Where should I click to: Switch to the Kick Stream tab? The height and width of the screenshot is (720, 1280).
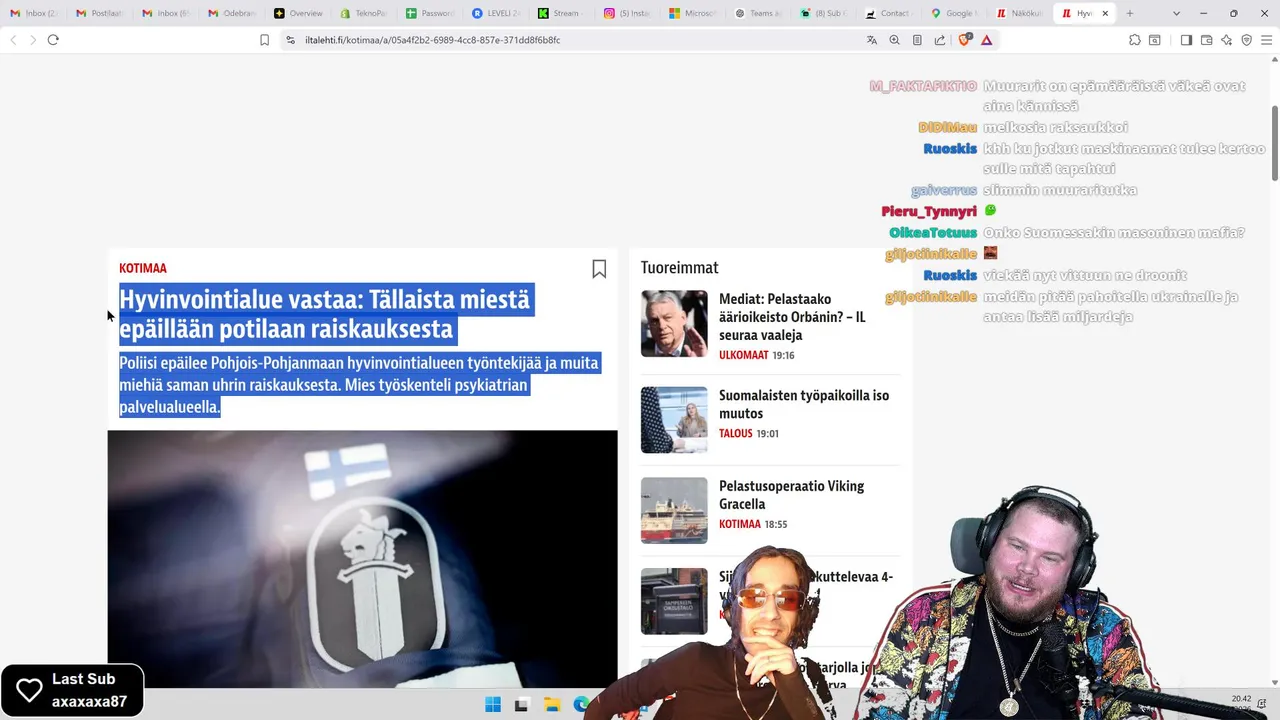pos(562,13)
